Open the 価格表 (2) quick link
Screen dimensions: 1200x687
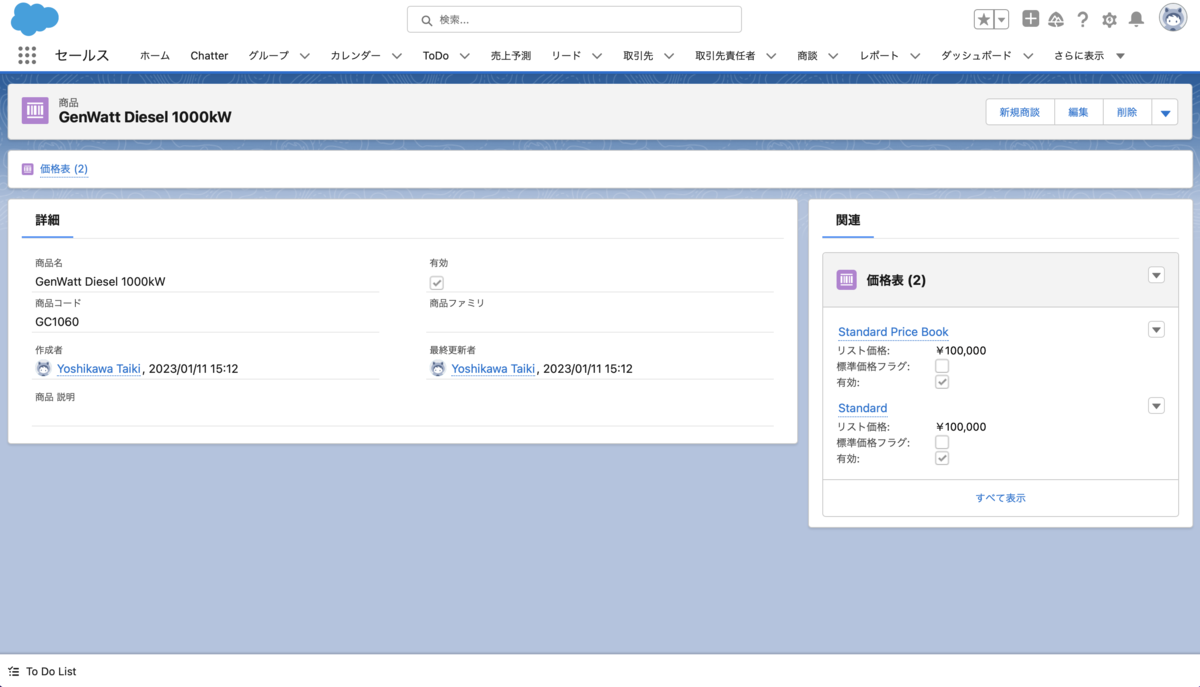[64, 169]
